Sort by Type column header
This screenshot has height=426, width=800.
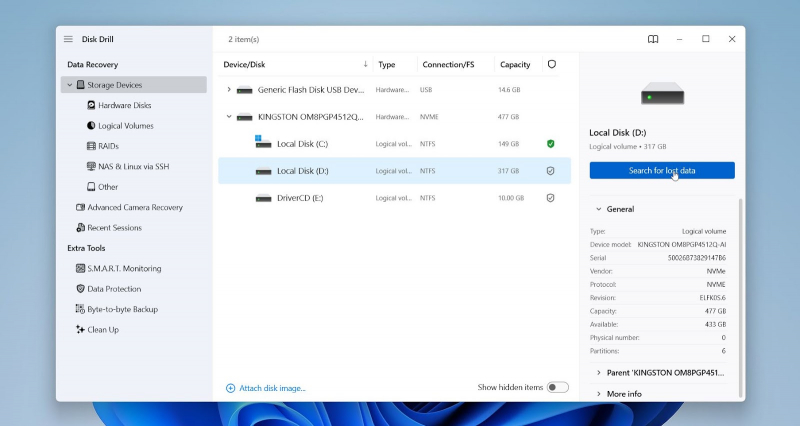(x=387, y=64)
